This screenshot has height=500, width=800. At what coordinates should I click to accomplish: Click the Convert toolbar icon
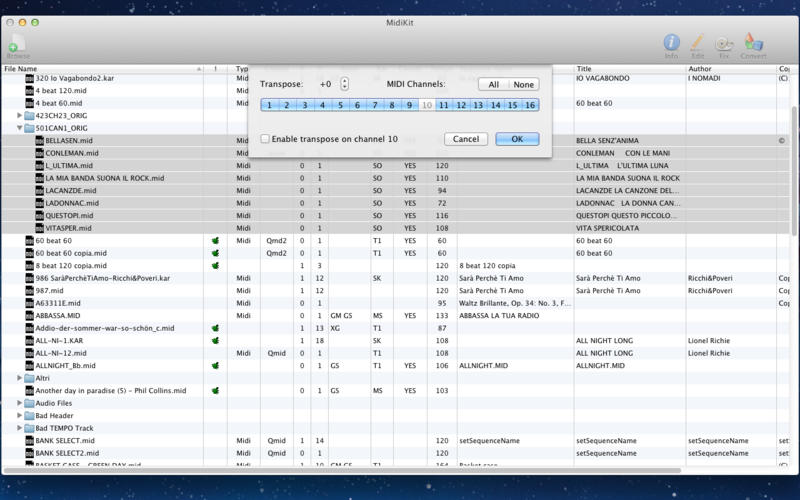(753, 42)
